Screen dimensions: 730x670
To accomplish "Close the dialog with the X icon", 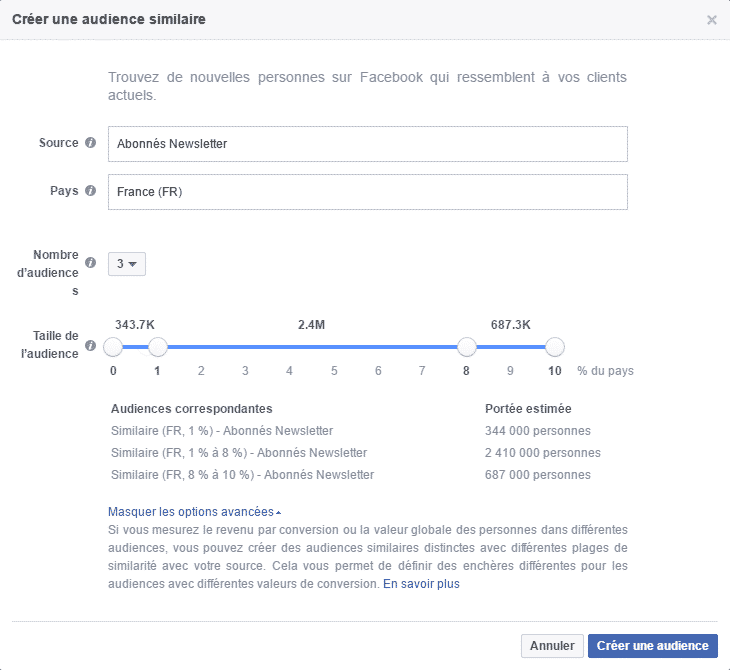I will [712, 19].
